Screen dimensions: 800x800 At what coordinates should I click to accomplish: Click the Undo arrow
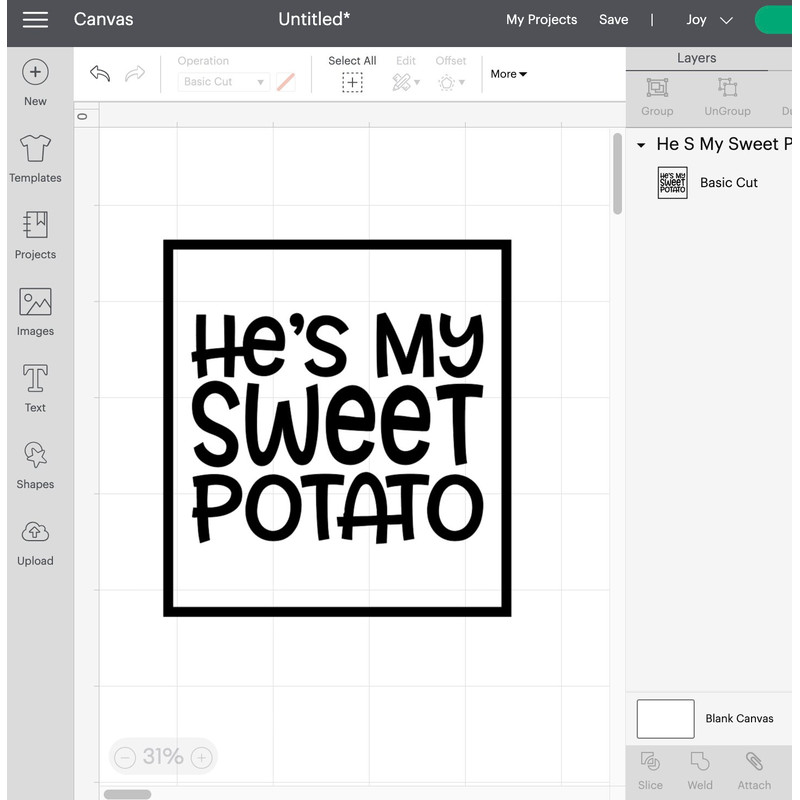tap(98, 72)
